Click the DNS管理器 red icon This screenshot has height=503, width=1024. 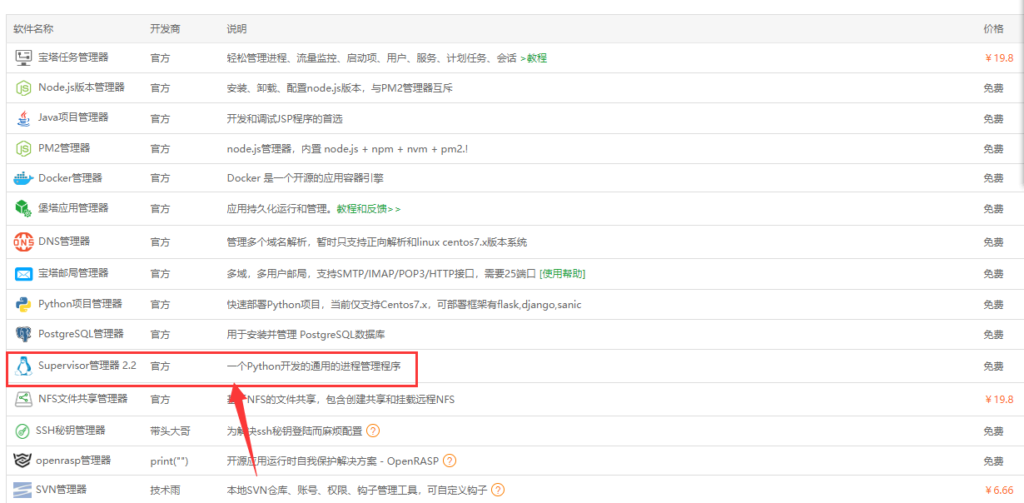pos(24,242)
